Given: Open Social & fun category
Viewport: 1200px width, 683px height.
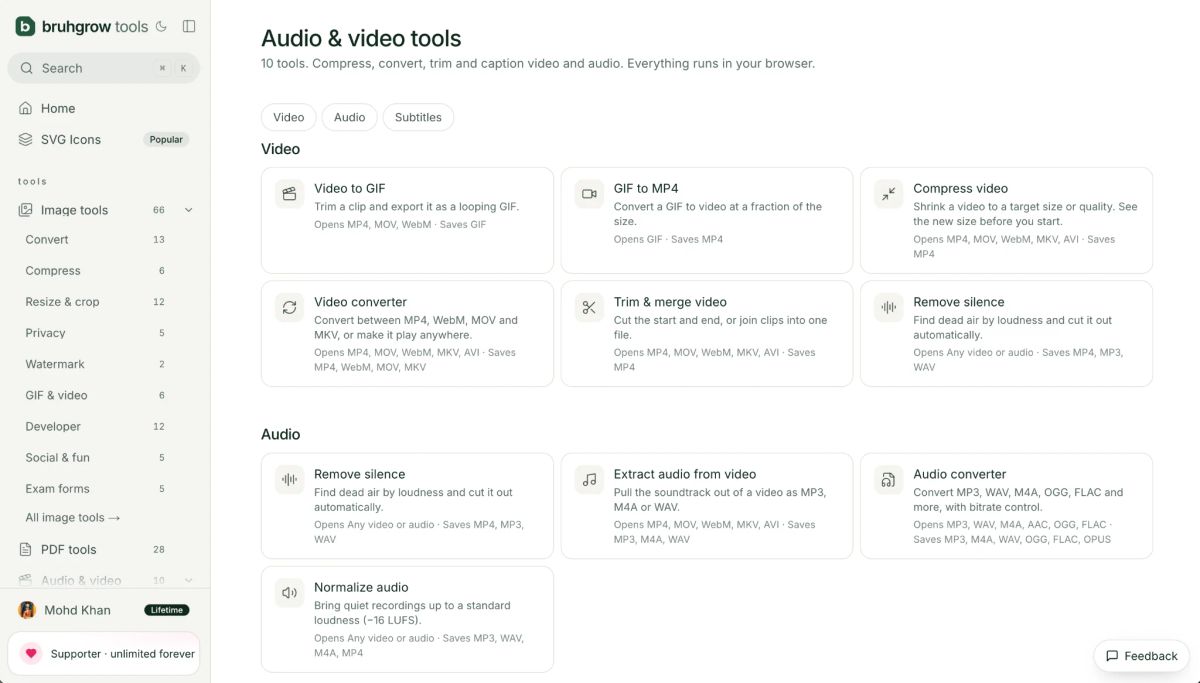Looking at the screenshot, I should click(x=95, y=457).
